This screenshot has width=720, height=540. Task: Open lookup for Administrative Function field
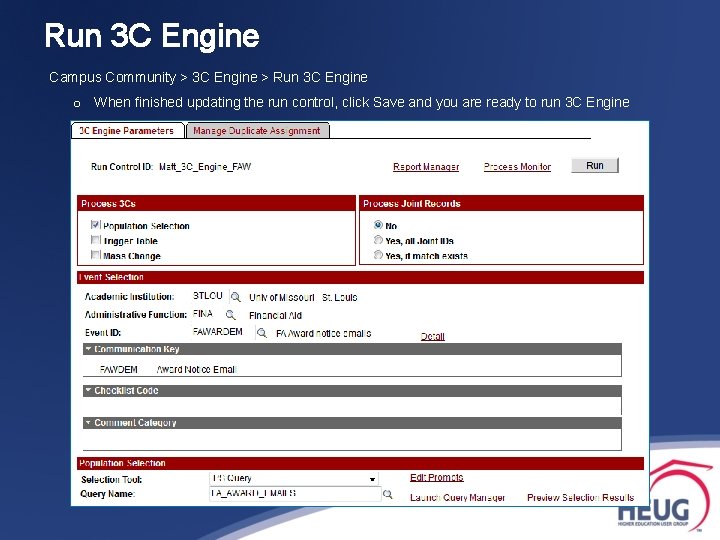(231, 315)
